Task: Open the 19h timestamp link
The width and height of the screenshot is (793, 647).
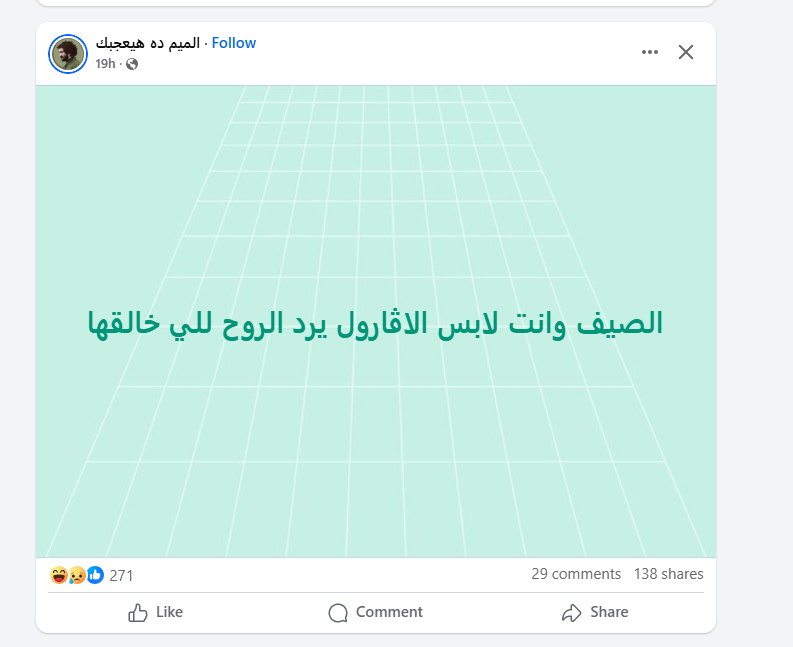Action: tap(105, 64)
